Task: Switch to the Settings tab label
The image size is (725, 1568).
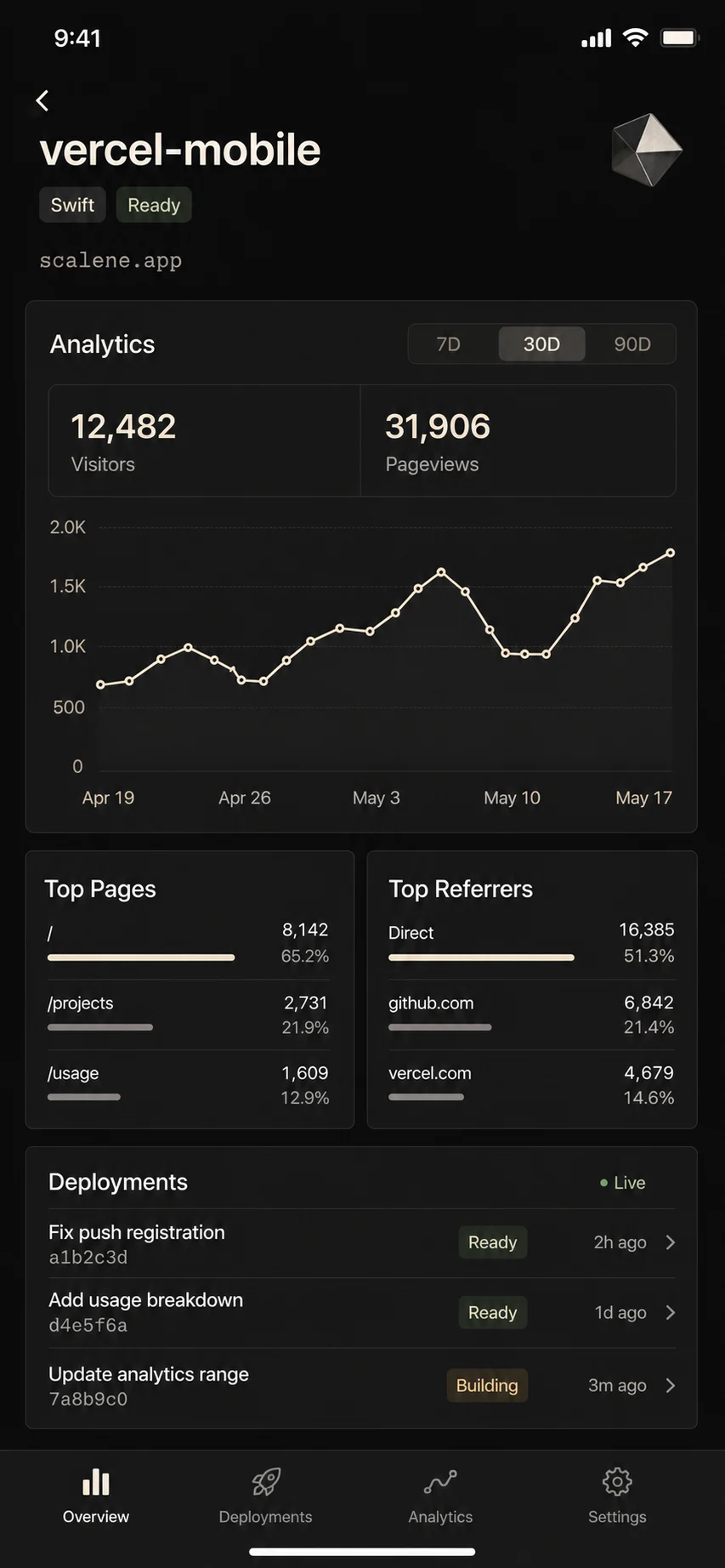Action: [x=617, y=1517]
